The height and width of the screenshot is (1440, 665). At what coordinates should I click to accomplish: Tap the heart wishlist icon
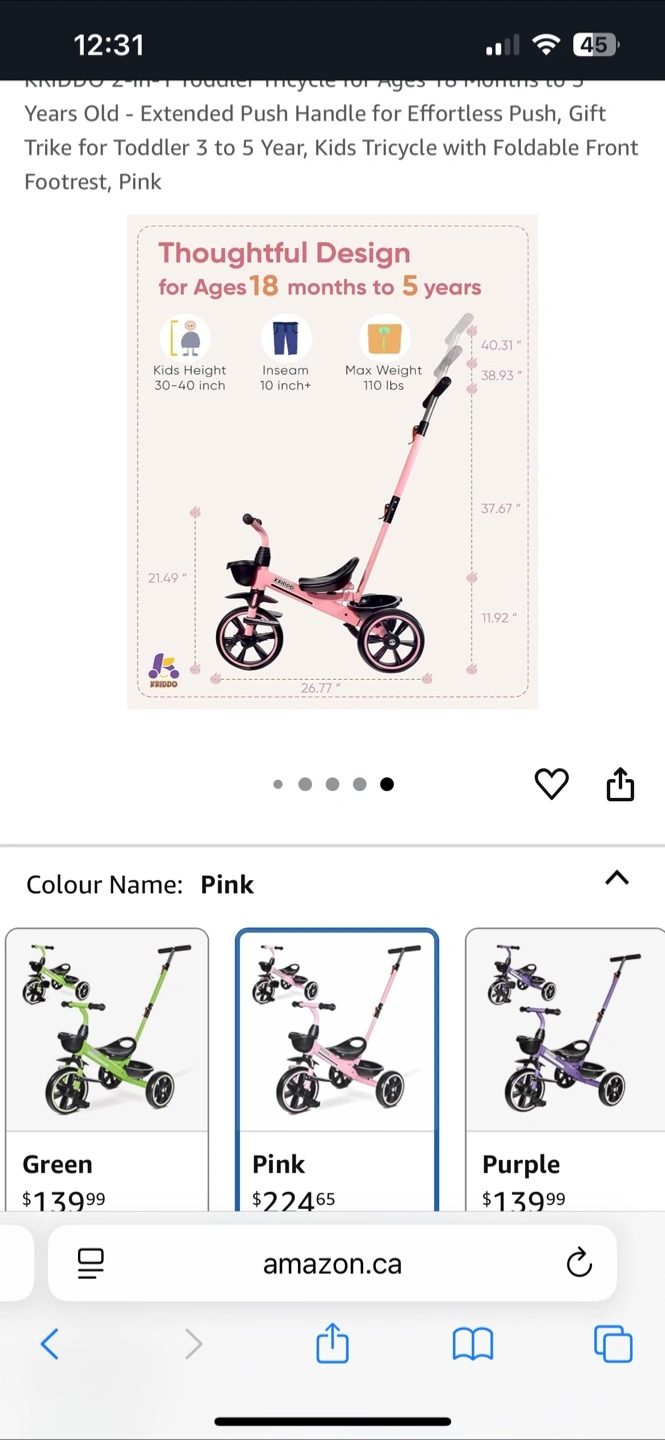pos(551,784)
